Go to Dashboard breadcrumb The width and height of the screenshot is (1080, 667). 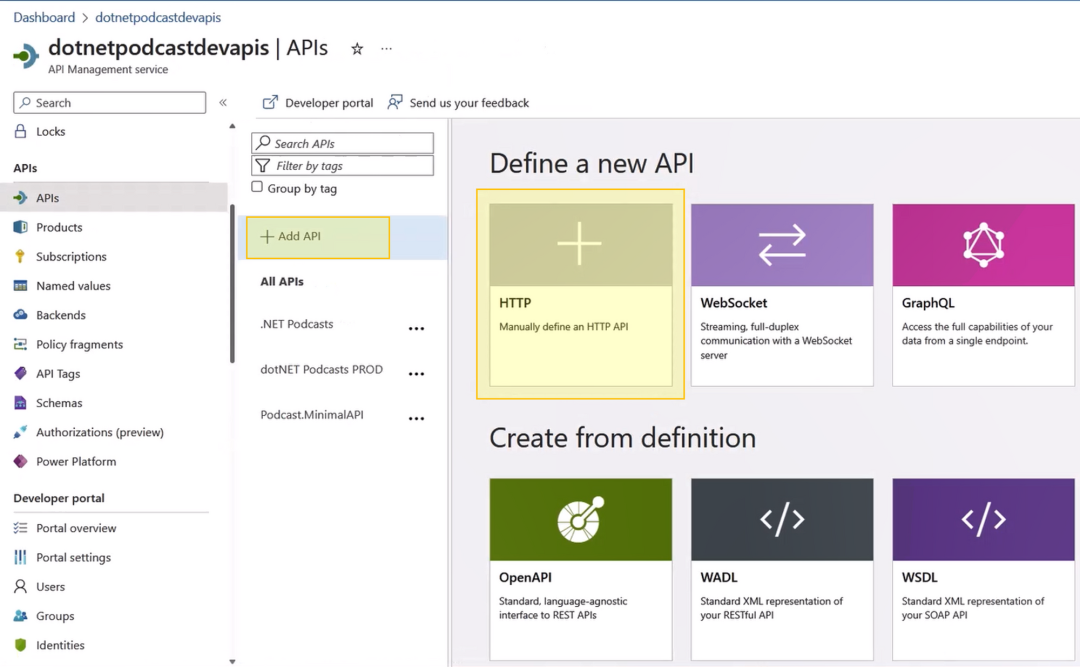click(44, 17)
